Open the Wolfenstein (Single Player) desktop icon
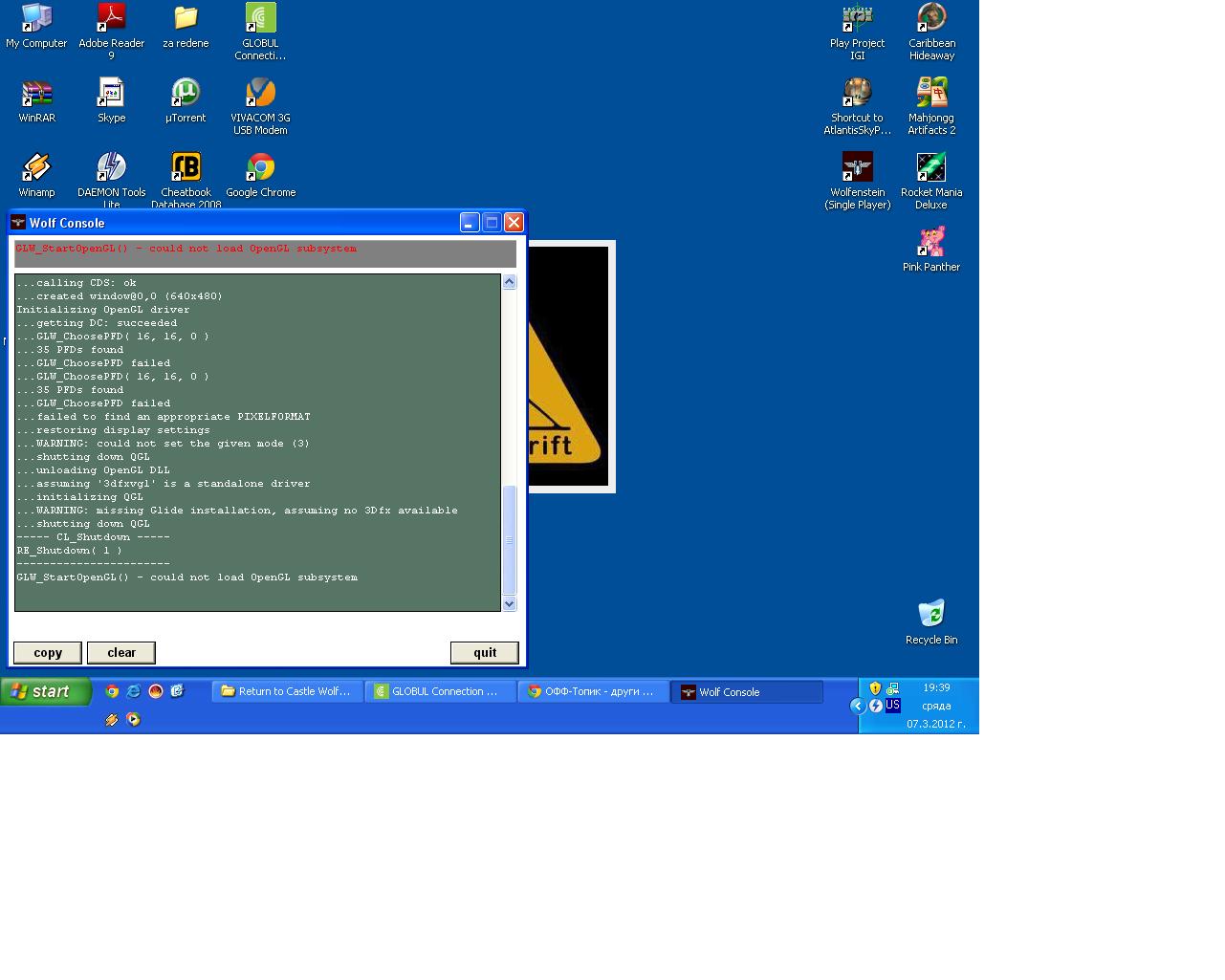The image size is (1225, 980). point(857,168)
